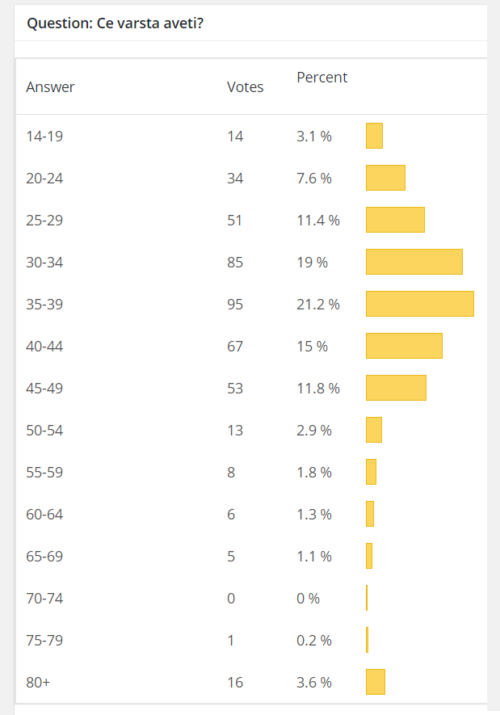Click the 80+ yellow bar
Viewport: 500px width, 715px height.
pyautogui.click(x=376, y=682)
